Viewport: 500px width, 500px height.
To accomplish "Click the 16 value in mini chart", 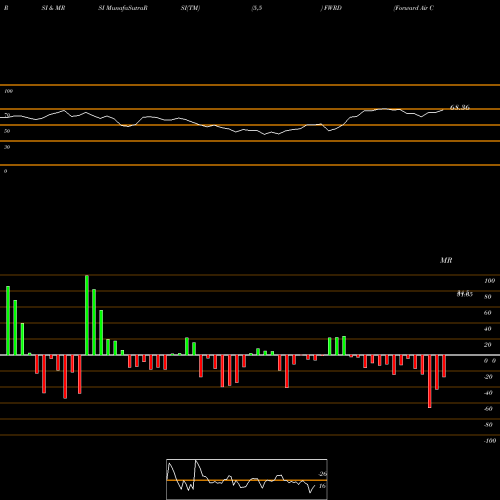I will click(322, 486).
